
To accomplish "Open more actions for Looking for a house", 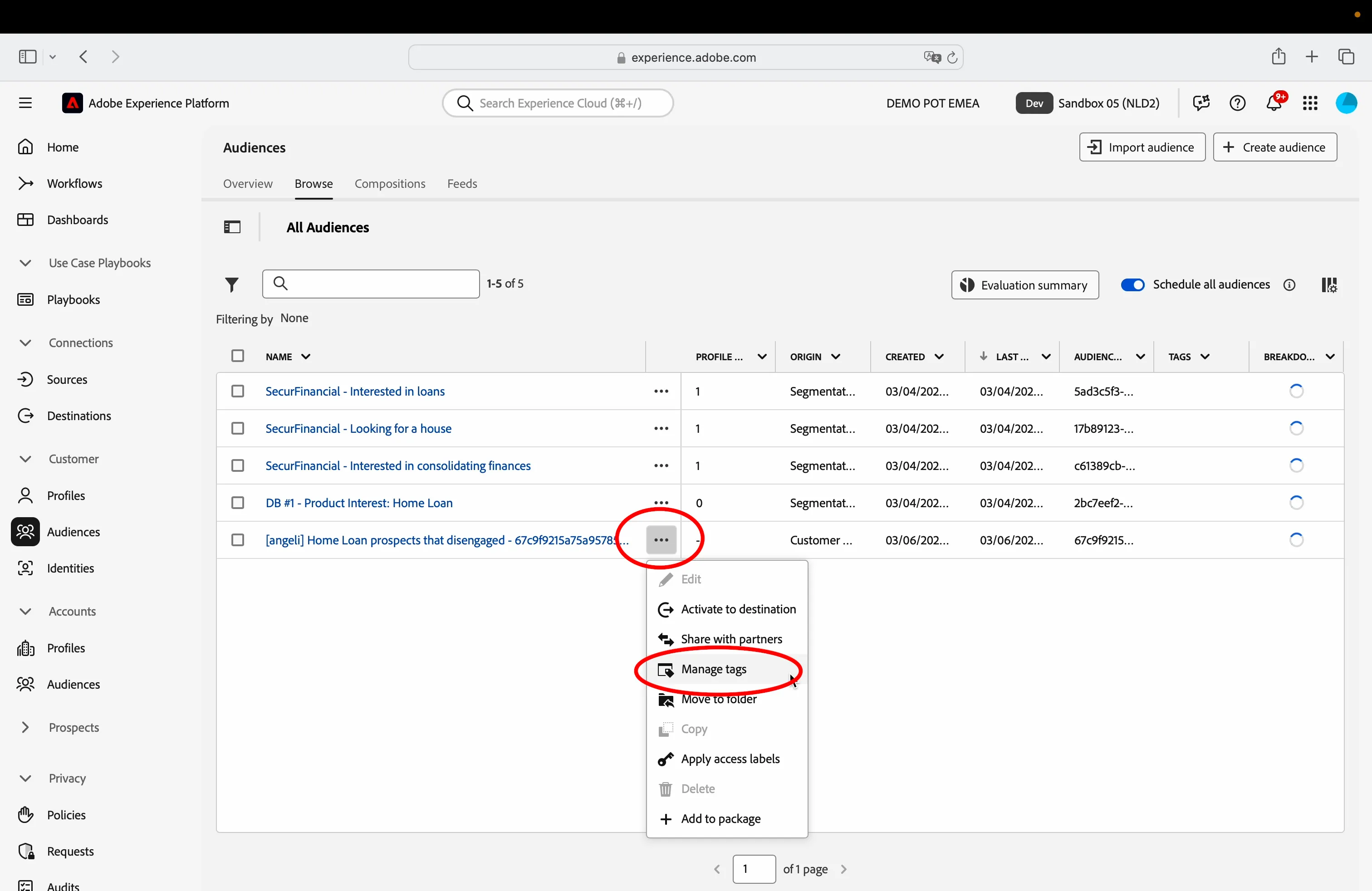I will pos(661,428).
